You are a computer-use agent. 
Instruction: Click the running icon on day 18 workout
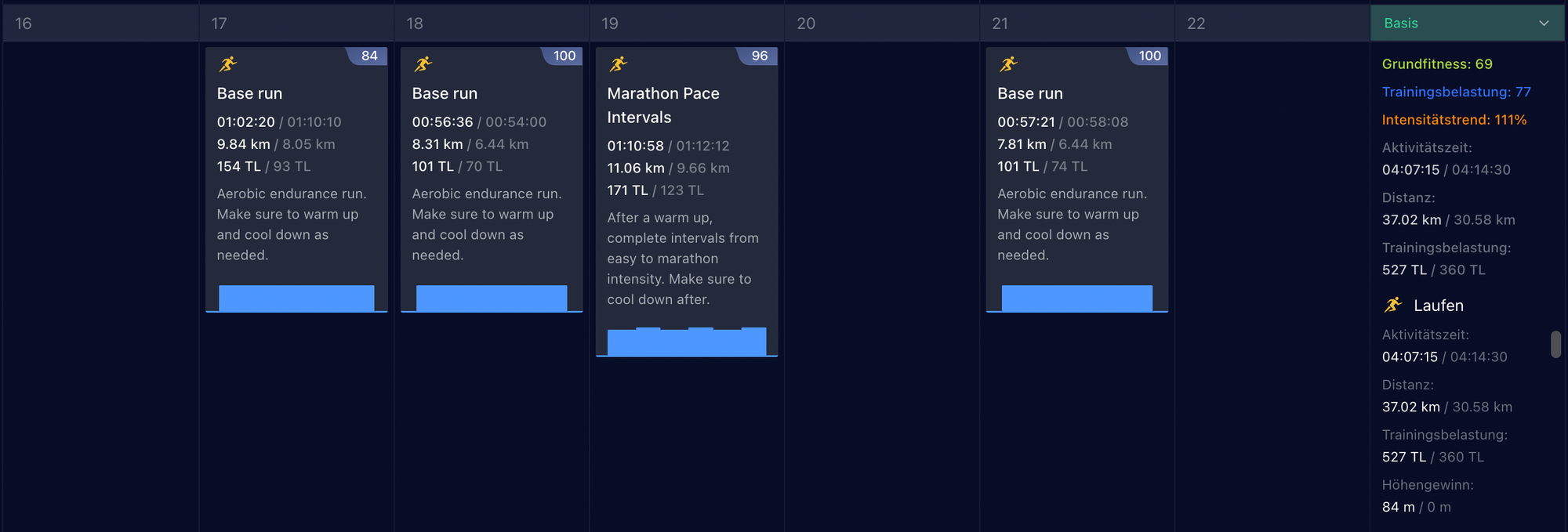point(423,64)
